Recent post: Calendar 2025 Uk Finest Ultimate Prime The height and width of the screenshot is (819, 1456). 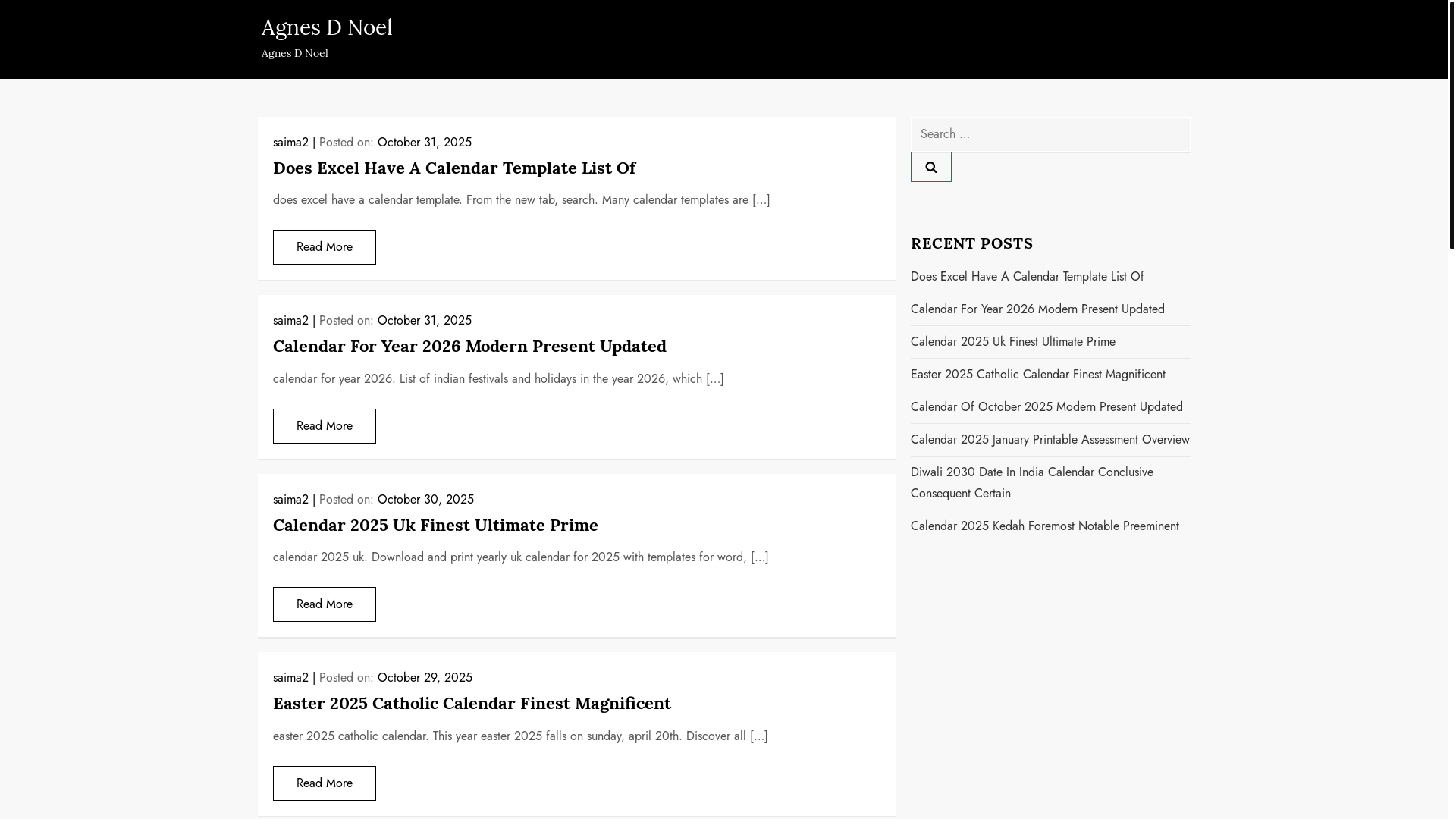click(x=1012, y=342)
